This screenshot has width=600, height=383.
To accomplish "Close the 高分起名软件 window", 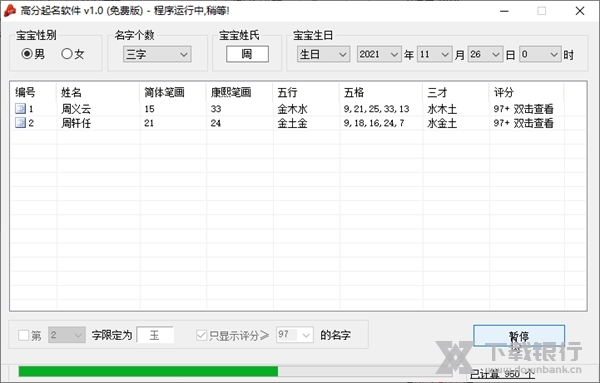I will point(580,11).
